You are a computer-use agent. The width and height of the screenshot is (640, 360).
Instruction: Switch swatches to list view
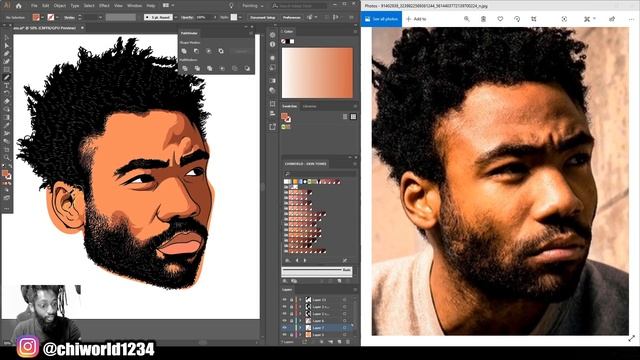345,117
